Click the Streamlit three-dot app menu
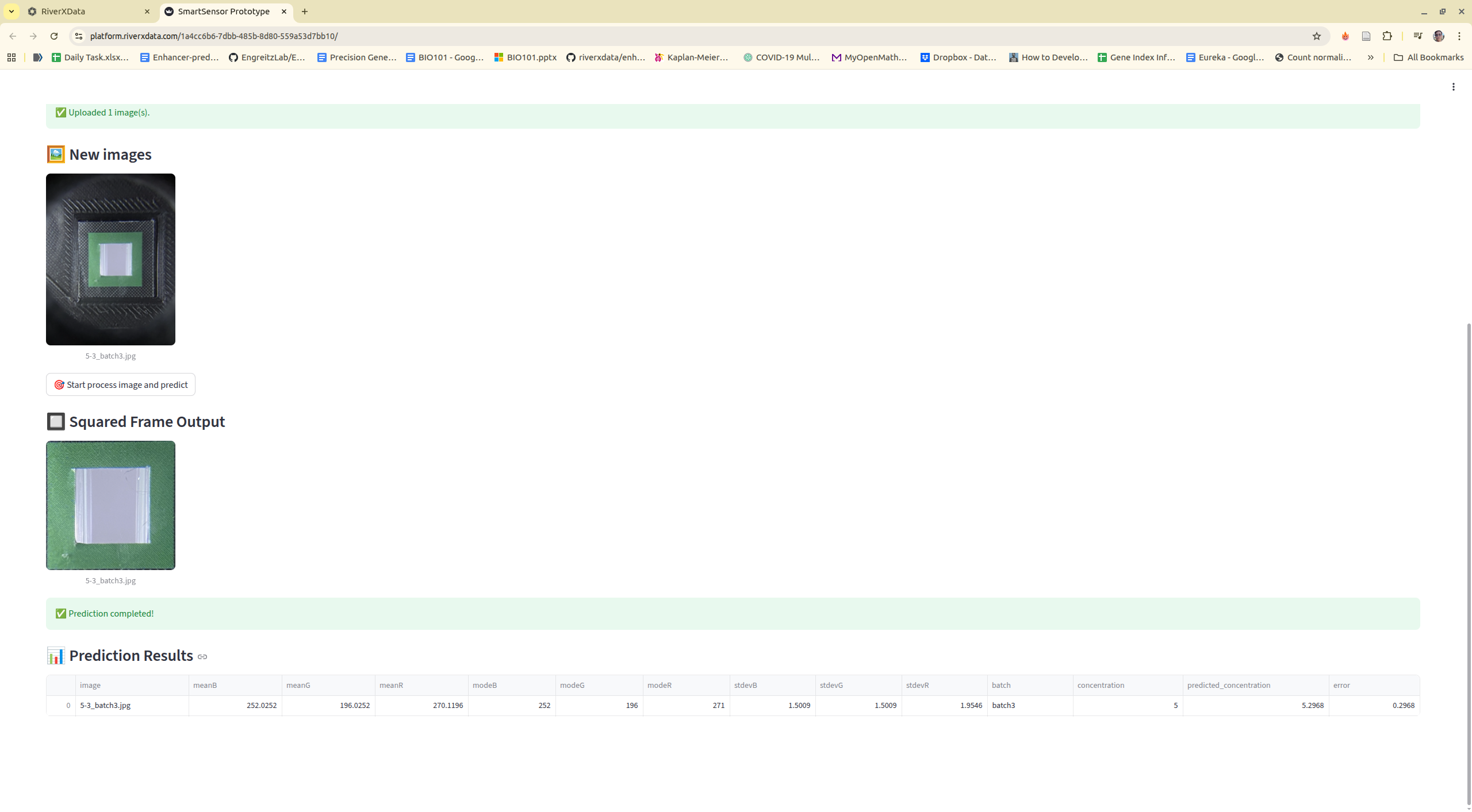 [1453, 87]
